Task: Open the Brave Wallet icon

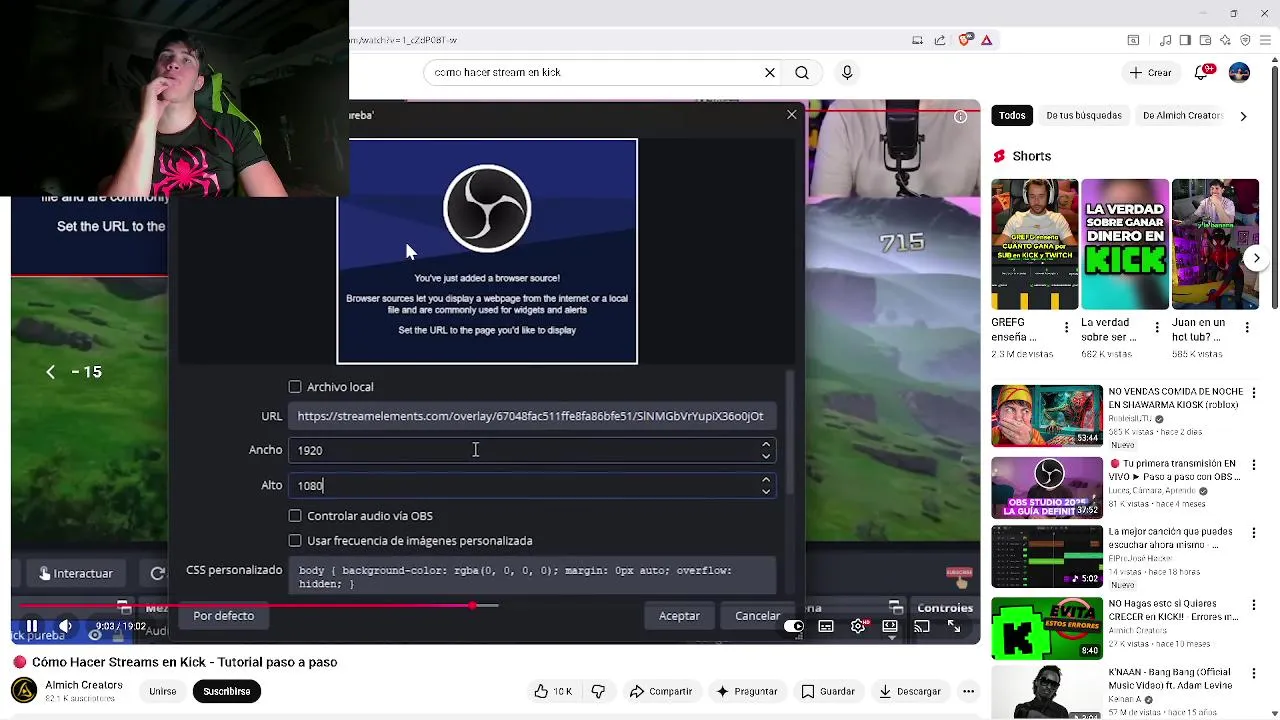Action: [1205, 40]
